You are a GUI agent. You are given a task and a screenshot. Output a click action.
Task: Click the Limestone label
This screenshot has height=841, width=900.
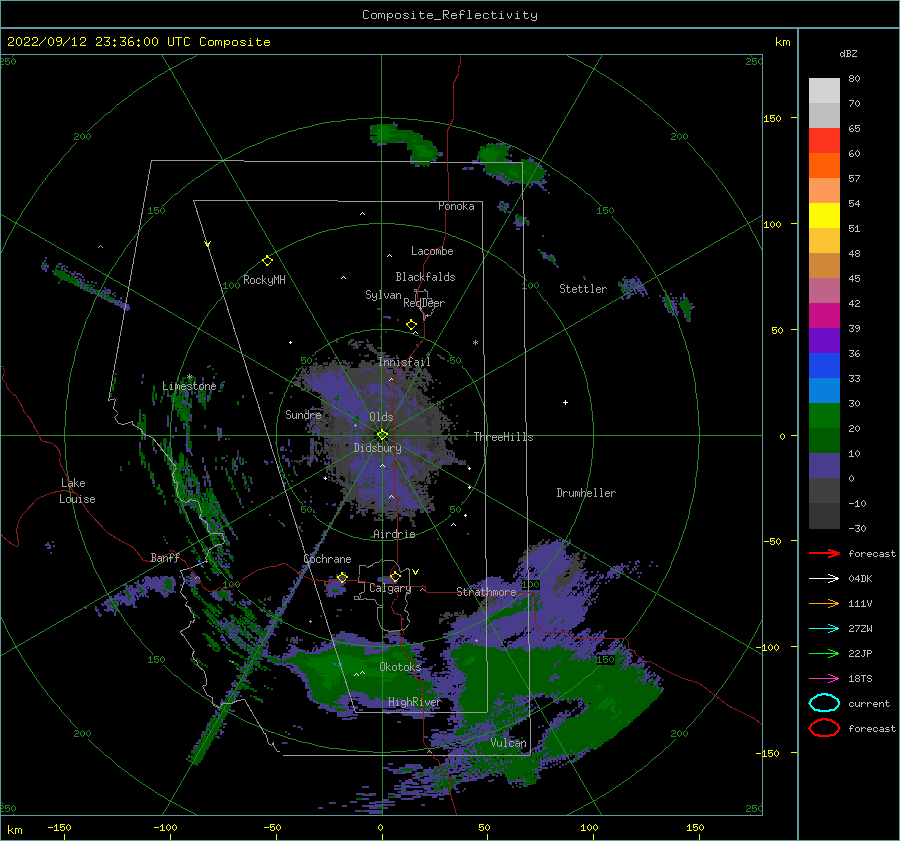tap(189, 386)
